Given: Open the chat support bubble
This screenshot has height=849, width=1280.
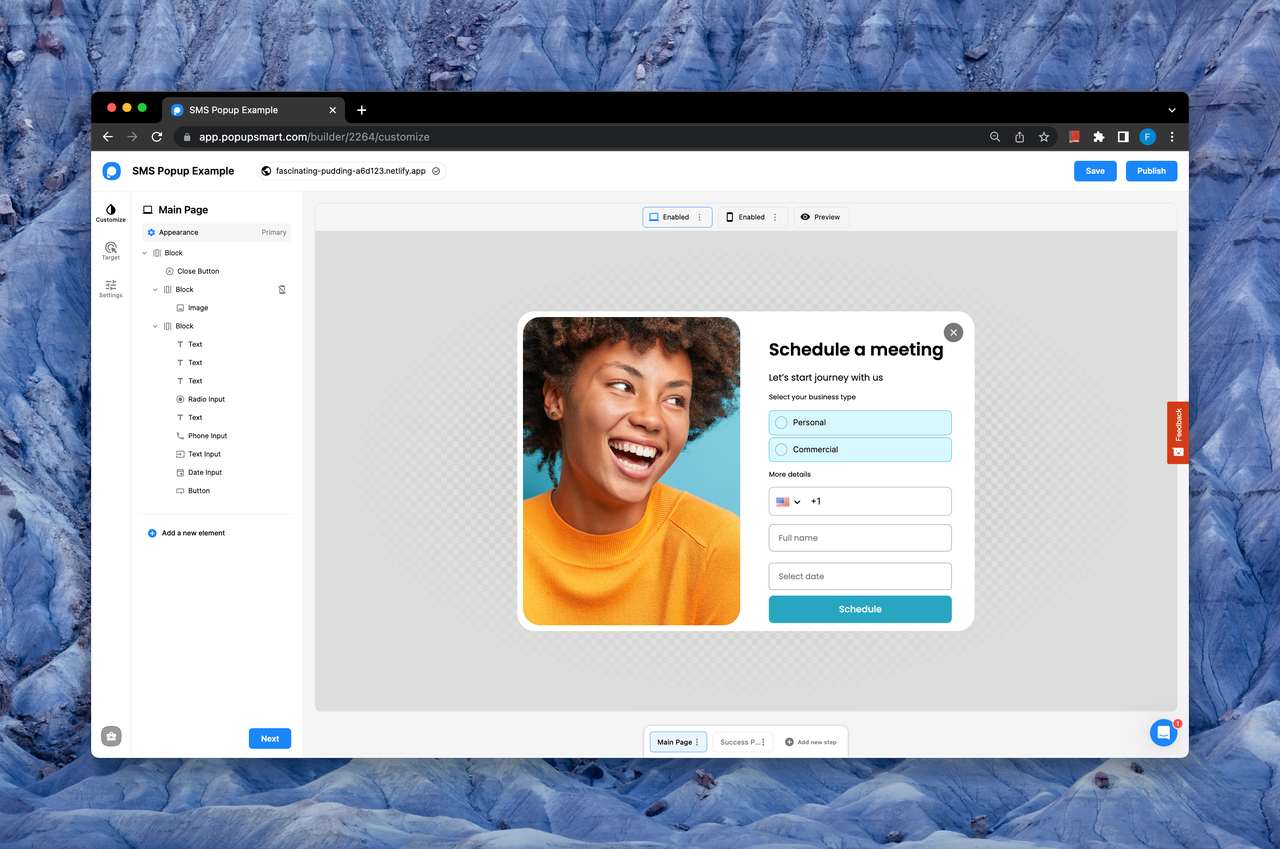Looking at the screenshot, I should coord(1163,733).
